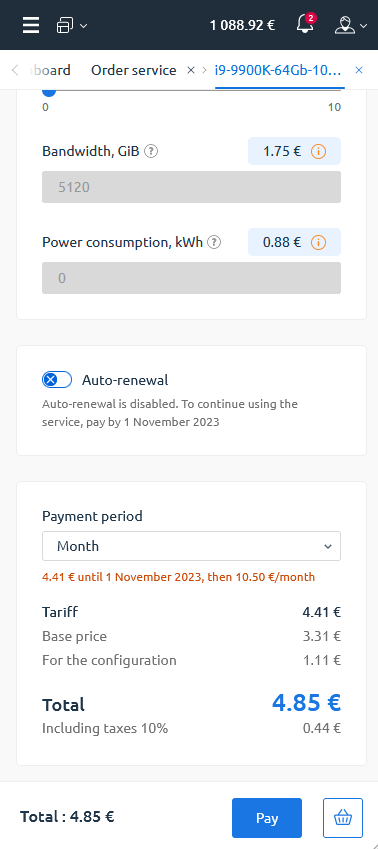Close the Order service tab
The height and width of the screenshot is (849, 378).
(x=191, y=70)
